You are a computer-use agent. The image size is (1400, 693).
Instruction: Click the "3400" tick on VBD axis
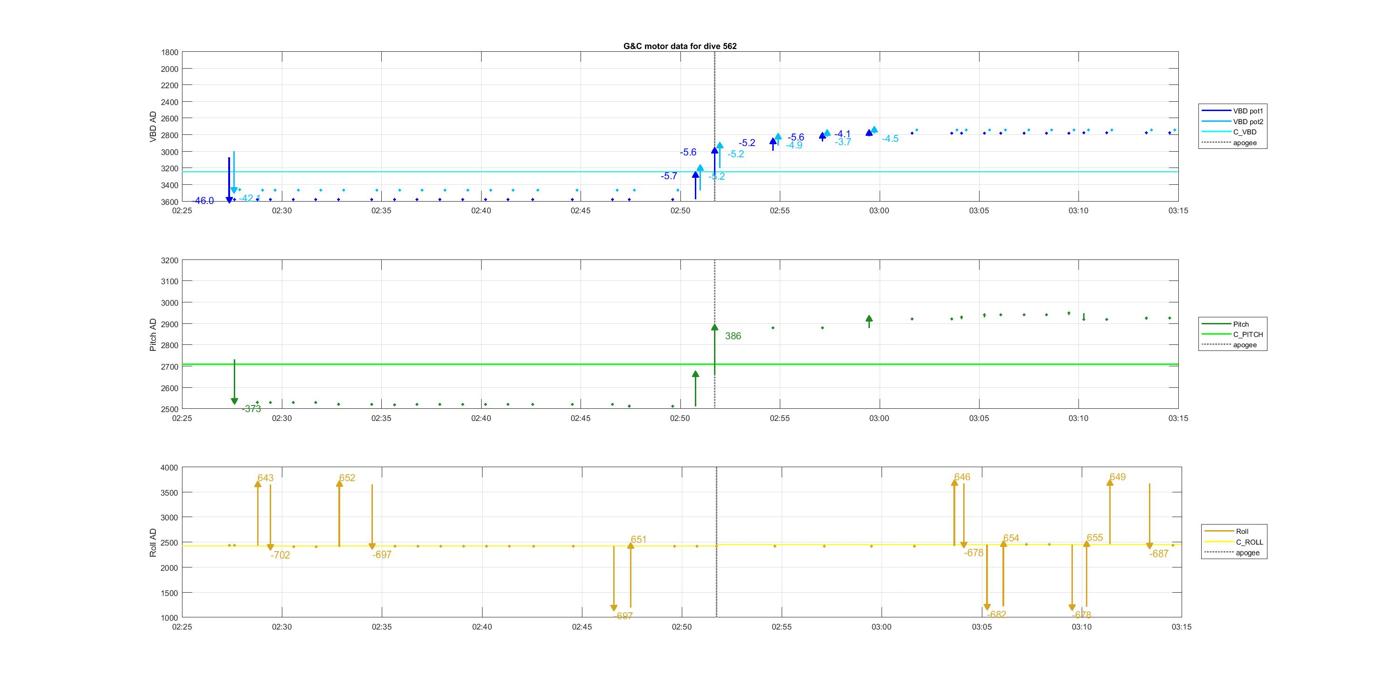click(x=170, y=185)
